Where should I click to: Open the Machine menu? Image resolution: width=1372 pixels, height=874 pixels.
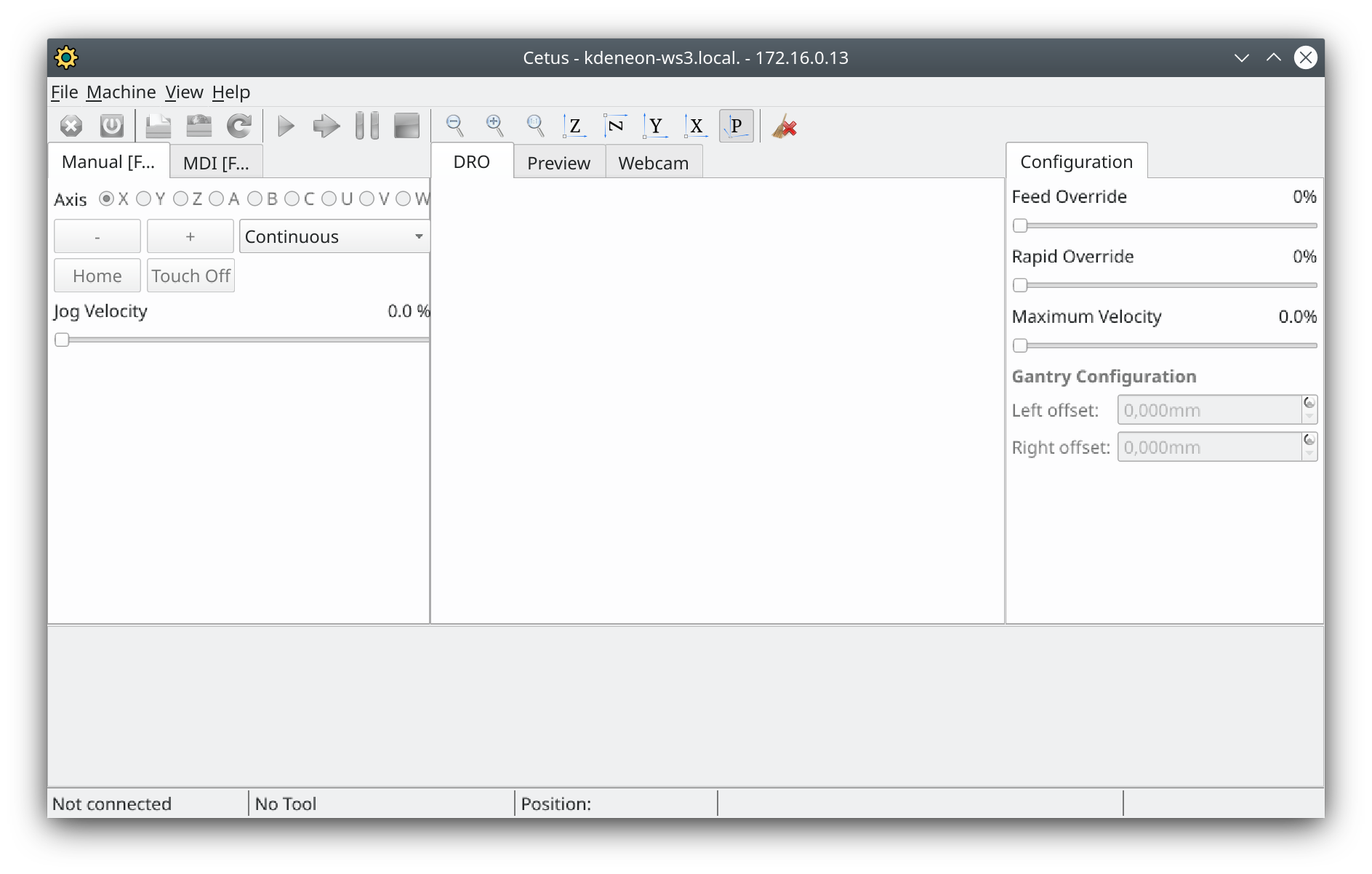(121, 92)
